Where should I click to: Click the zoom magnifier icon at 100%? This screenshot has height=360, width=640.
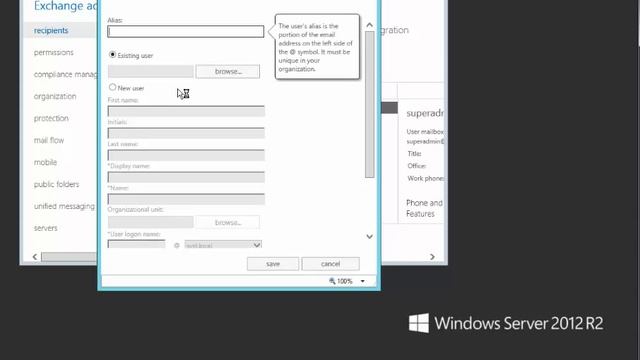332,281
